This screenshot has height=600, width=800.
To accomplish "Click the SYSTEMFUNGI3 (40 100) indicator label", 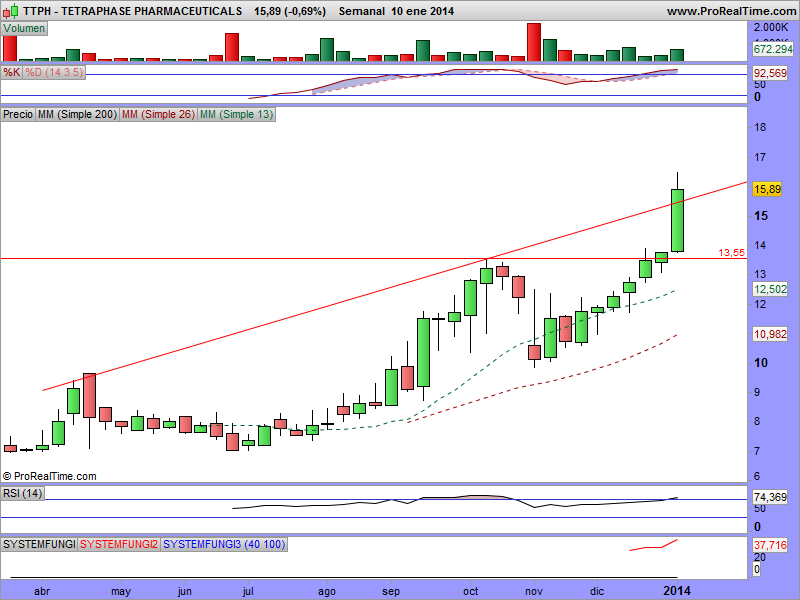I will tap(224, 544).
